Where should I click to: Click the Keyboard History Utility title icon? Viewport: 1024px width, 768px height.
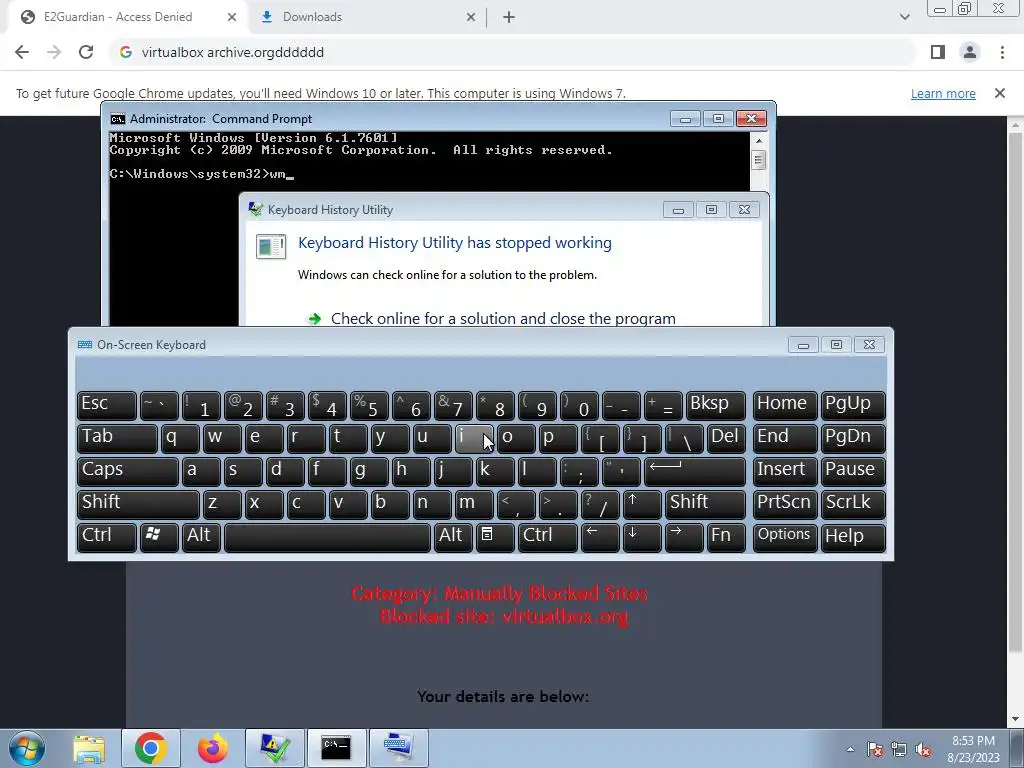(x=255, y=210)
